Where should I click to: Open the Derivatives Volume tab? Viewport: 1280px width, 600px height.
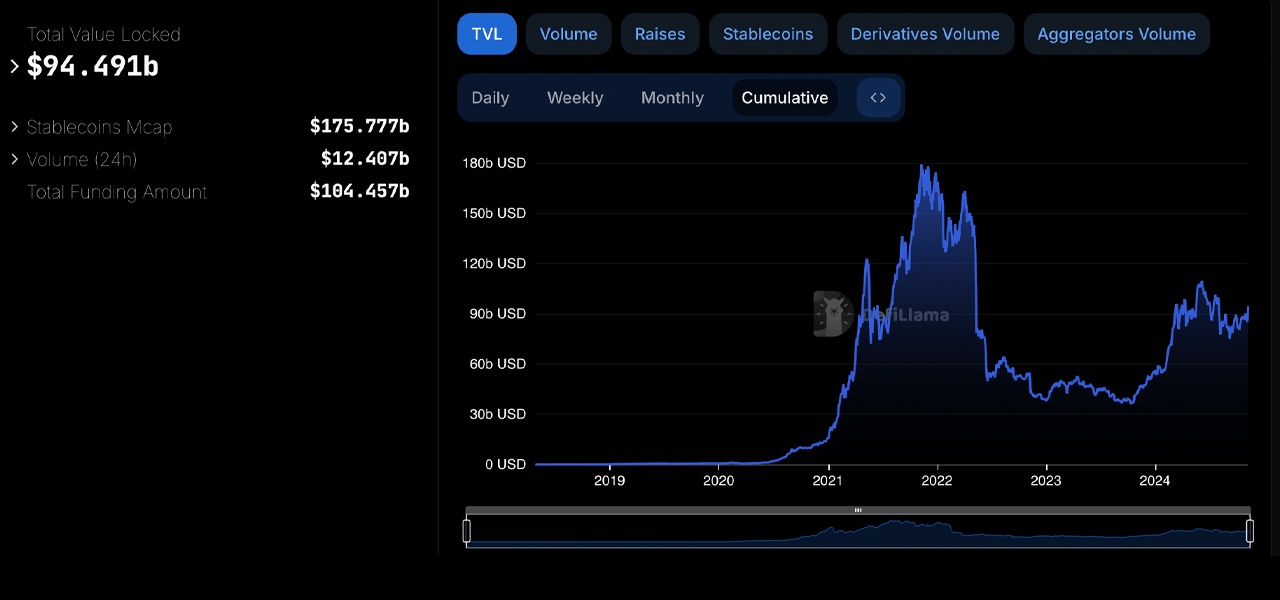[925, 33]
